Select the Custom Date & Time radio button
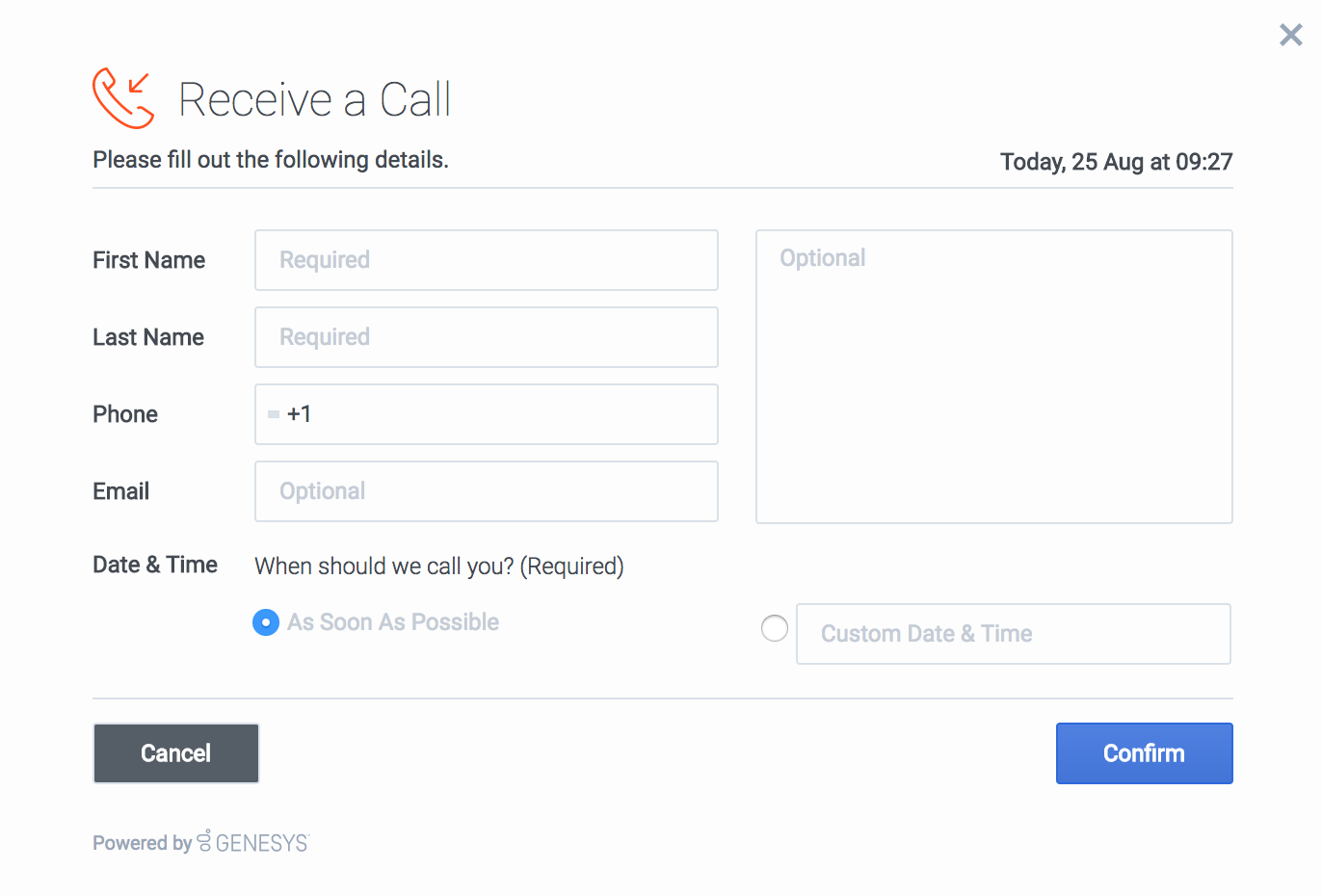The height and width of the screenshot is (896, 1322). click(775, 629)
